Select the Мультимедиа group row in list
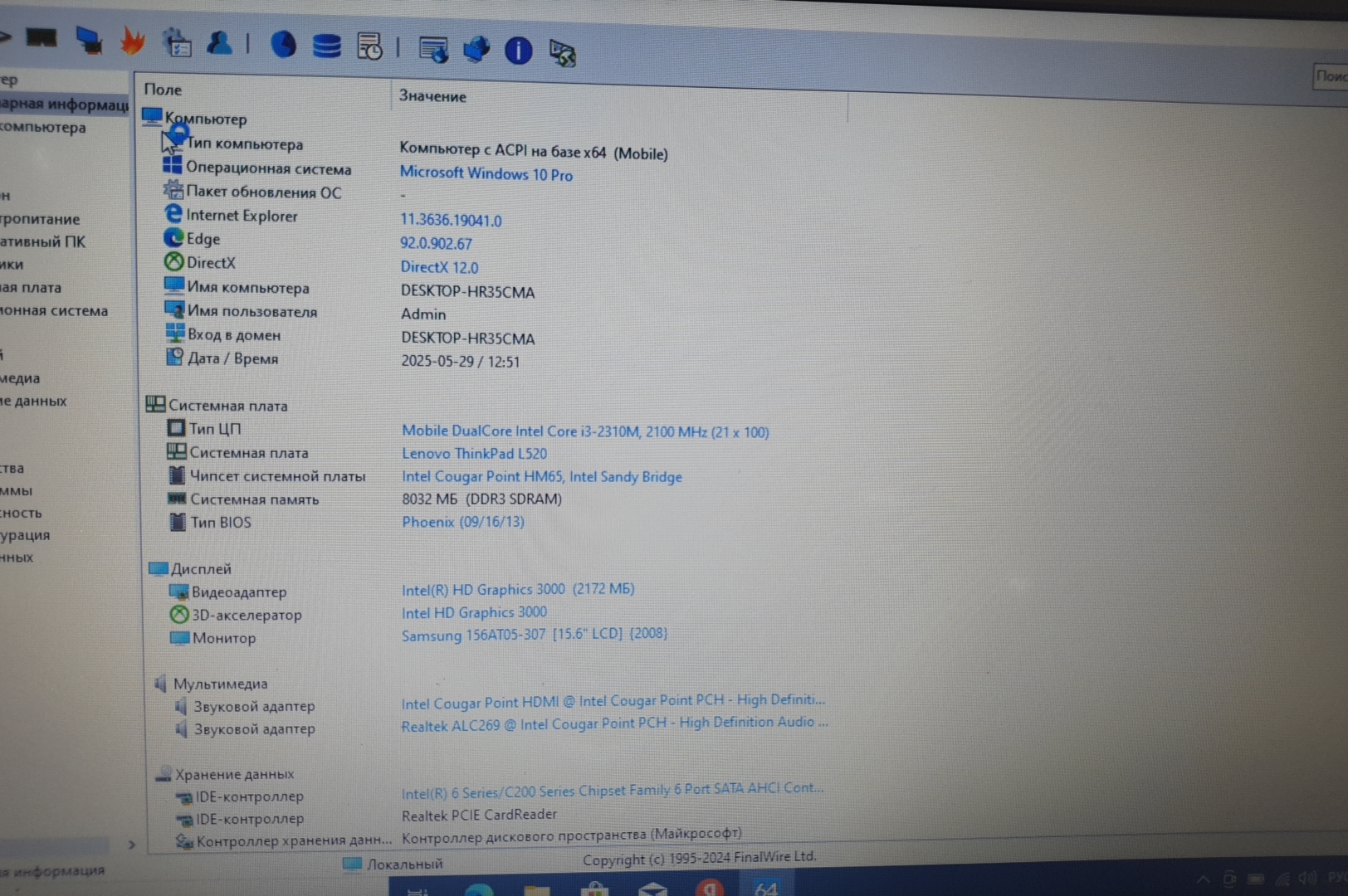The image size is (1348, 896). pos(220,684)
